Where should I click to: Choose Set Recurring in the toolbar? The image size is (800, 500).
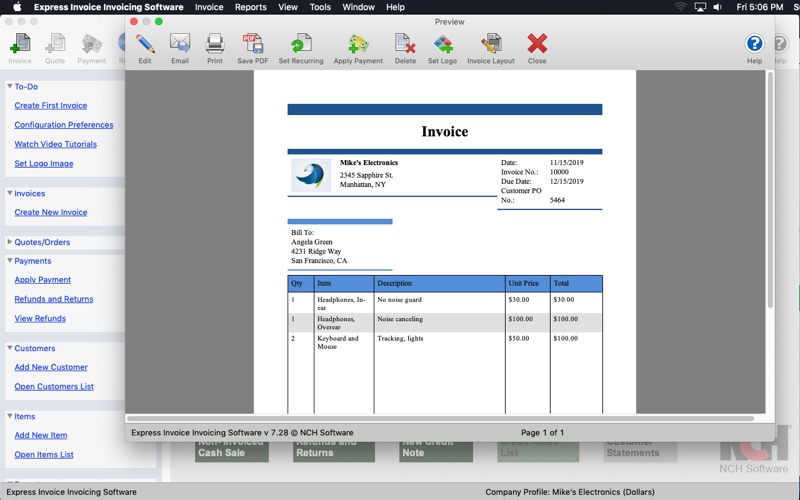[301, 49]
